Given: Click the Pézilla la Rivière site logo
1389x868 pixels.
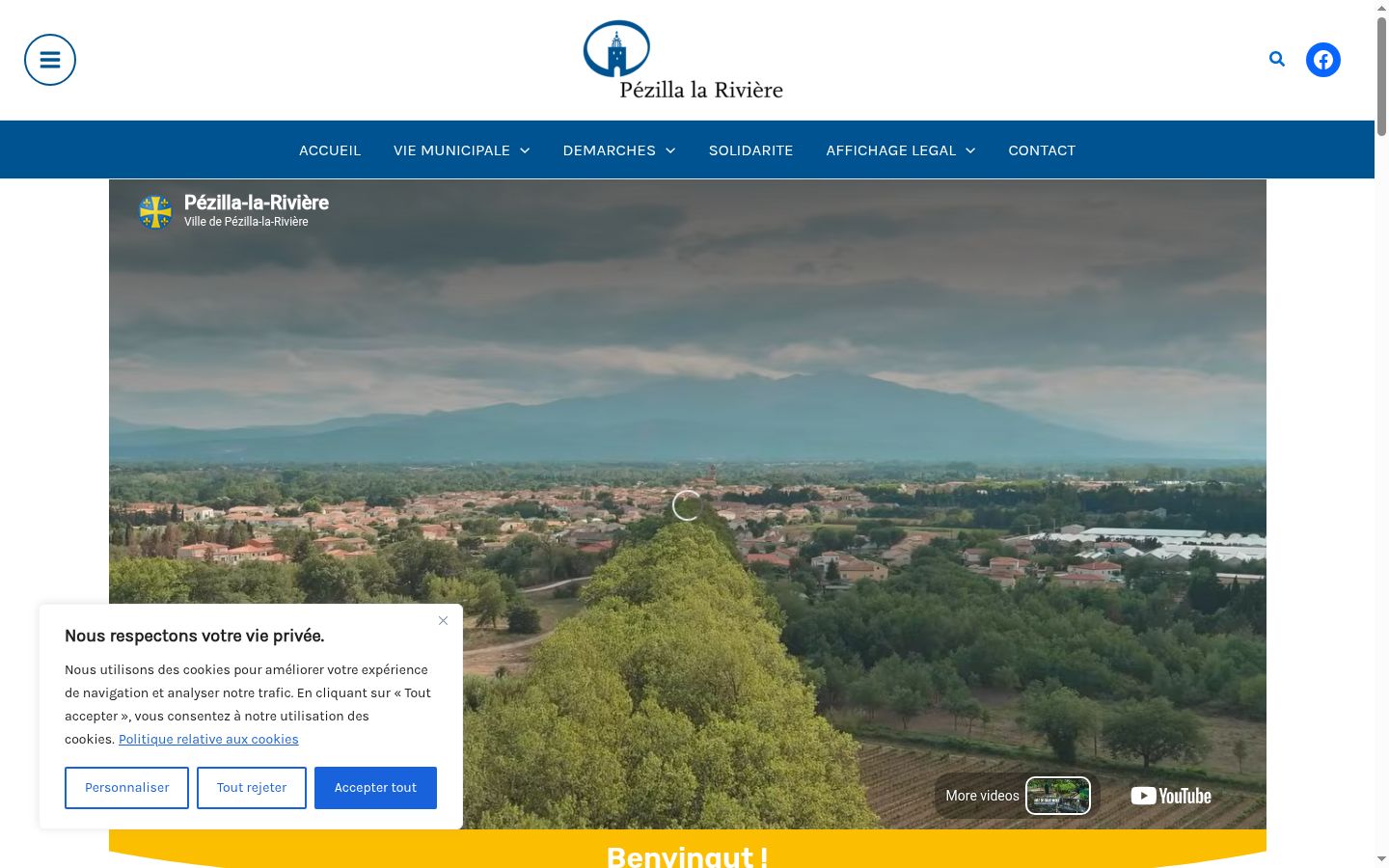Looking at the screenshot, I should (683, 61).
